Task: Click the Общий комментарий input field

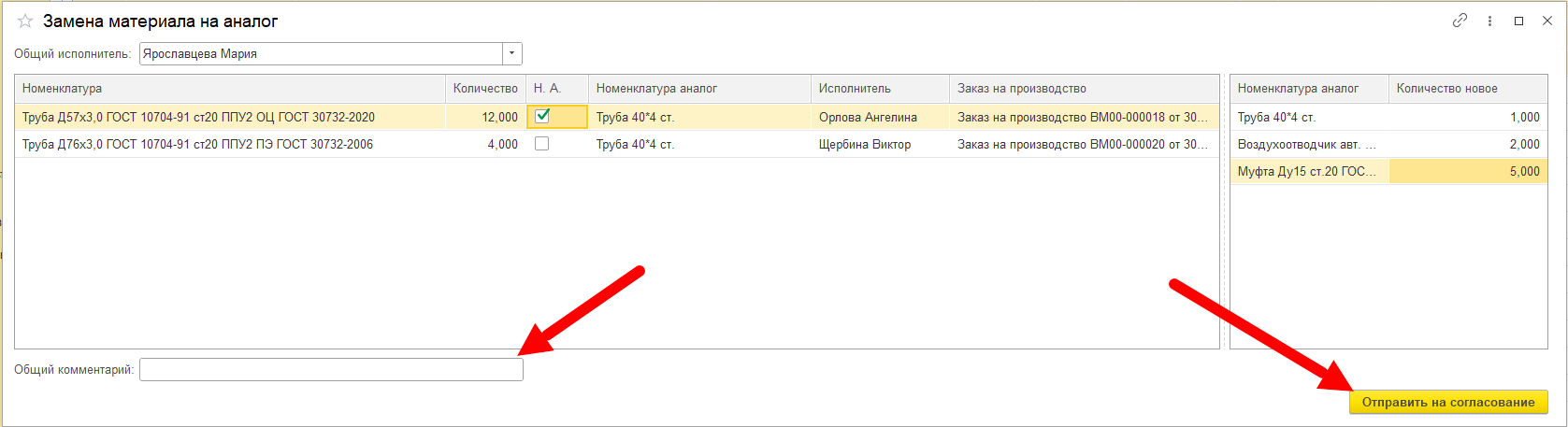Action: point(331,370)
